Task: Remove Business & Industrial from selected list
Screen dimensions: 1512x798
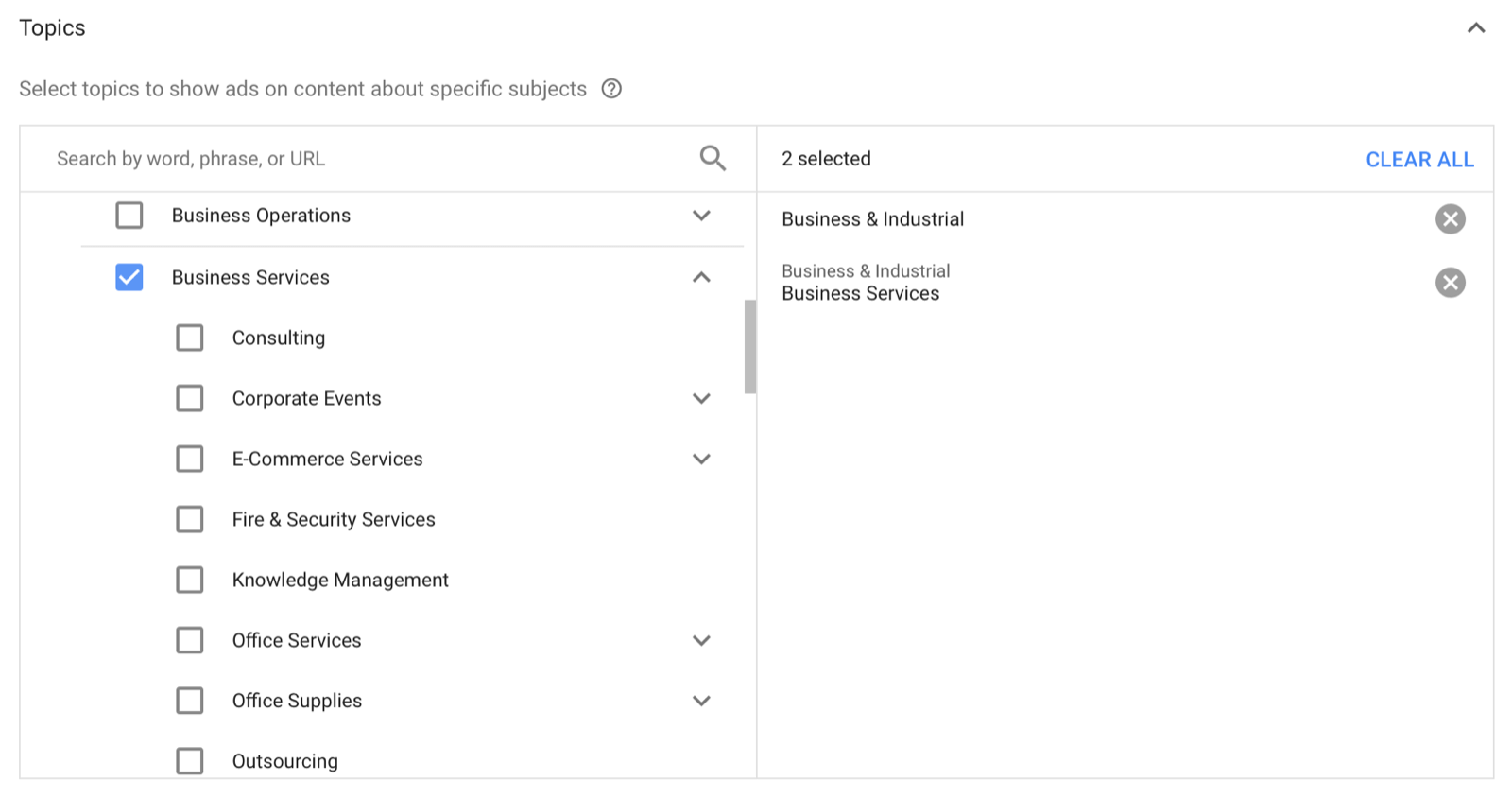Action: click(x=1450, y=219)
